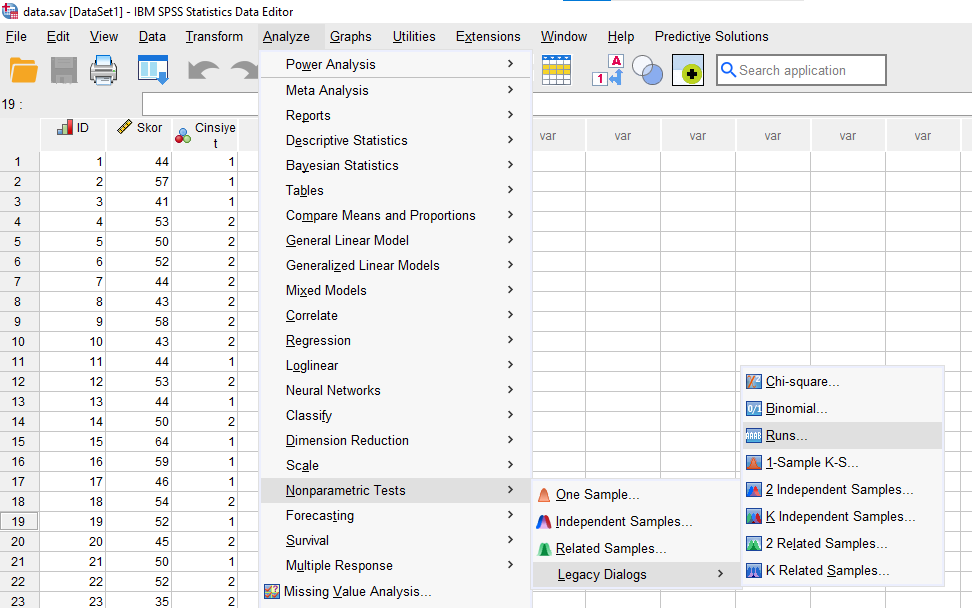This screenshot has height=608, width=972.
Task: Select Chi-square from Legacy Dialogs
Action: [802, 382]
